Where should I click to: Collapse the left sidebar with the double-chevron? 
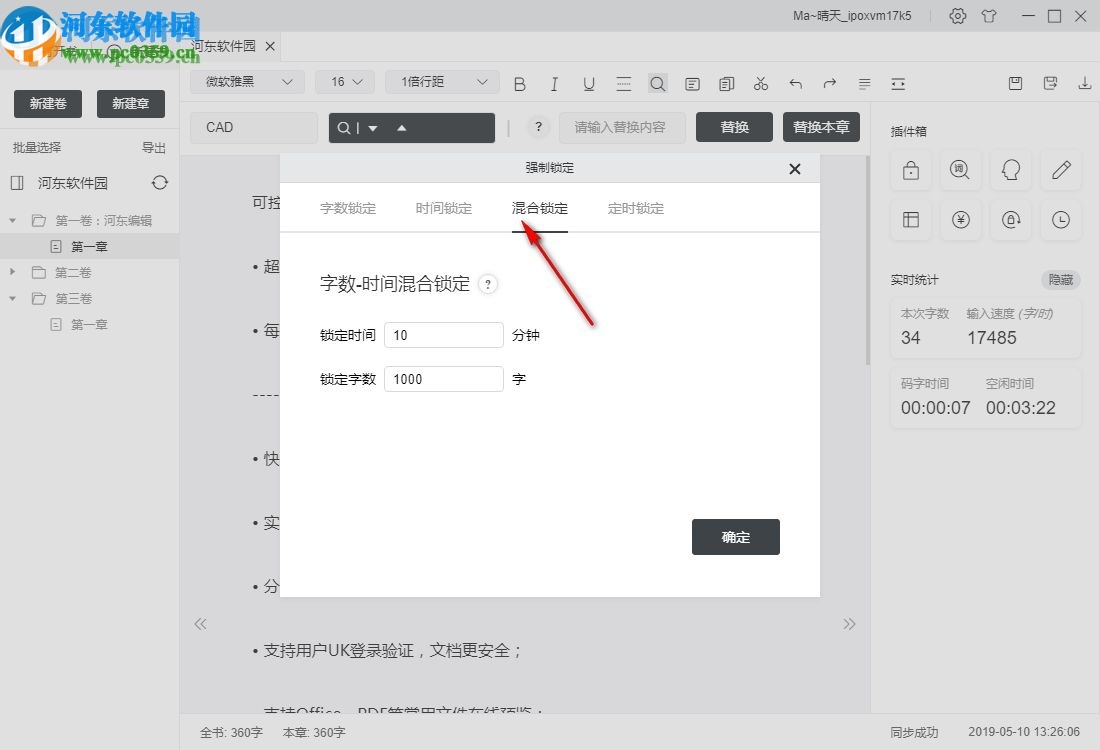pos(200,624)
